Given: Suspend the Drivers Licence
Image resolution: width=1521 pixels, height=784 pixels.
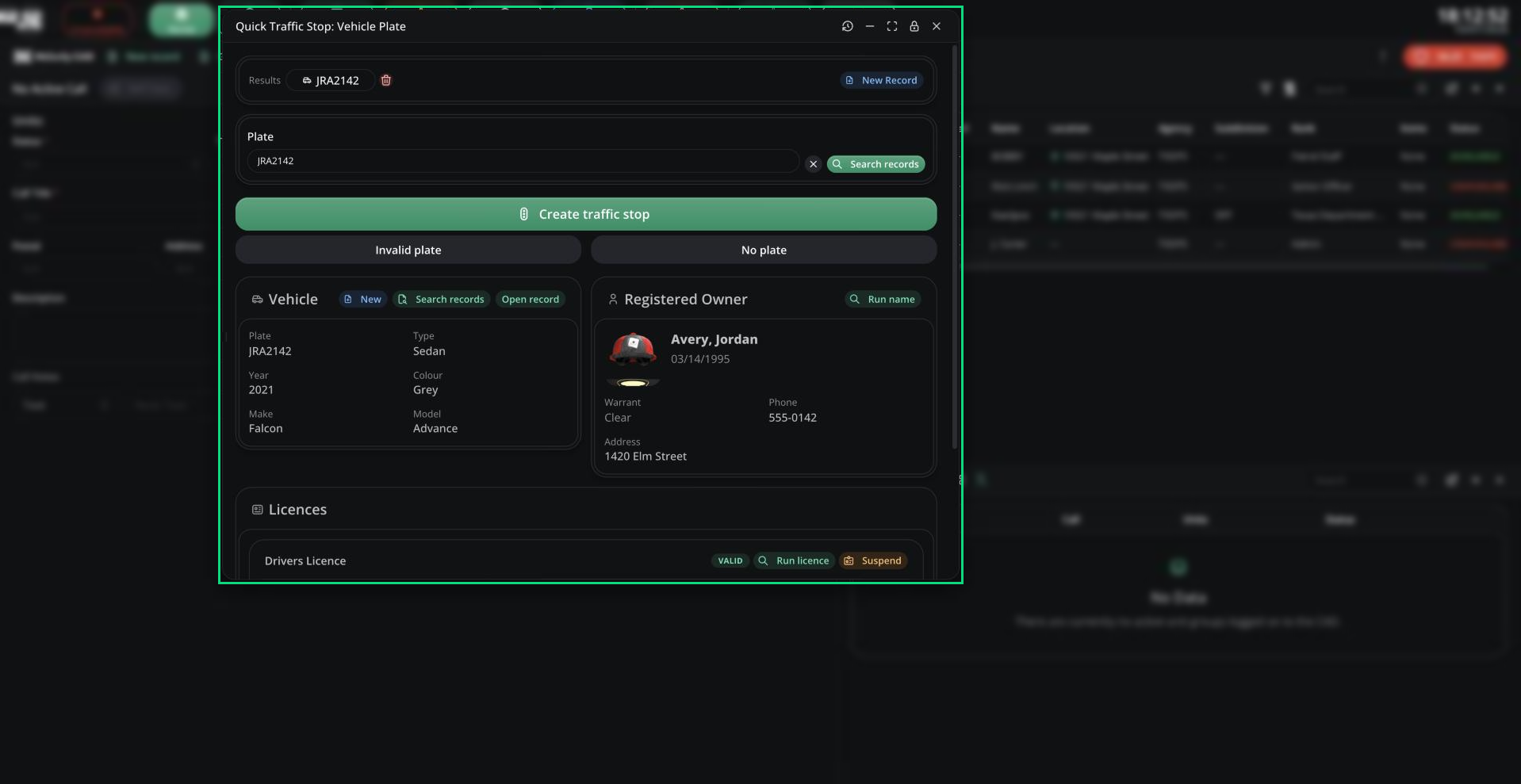Looking at the screenshot, I should [873, 560].
